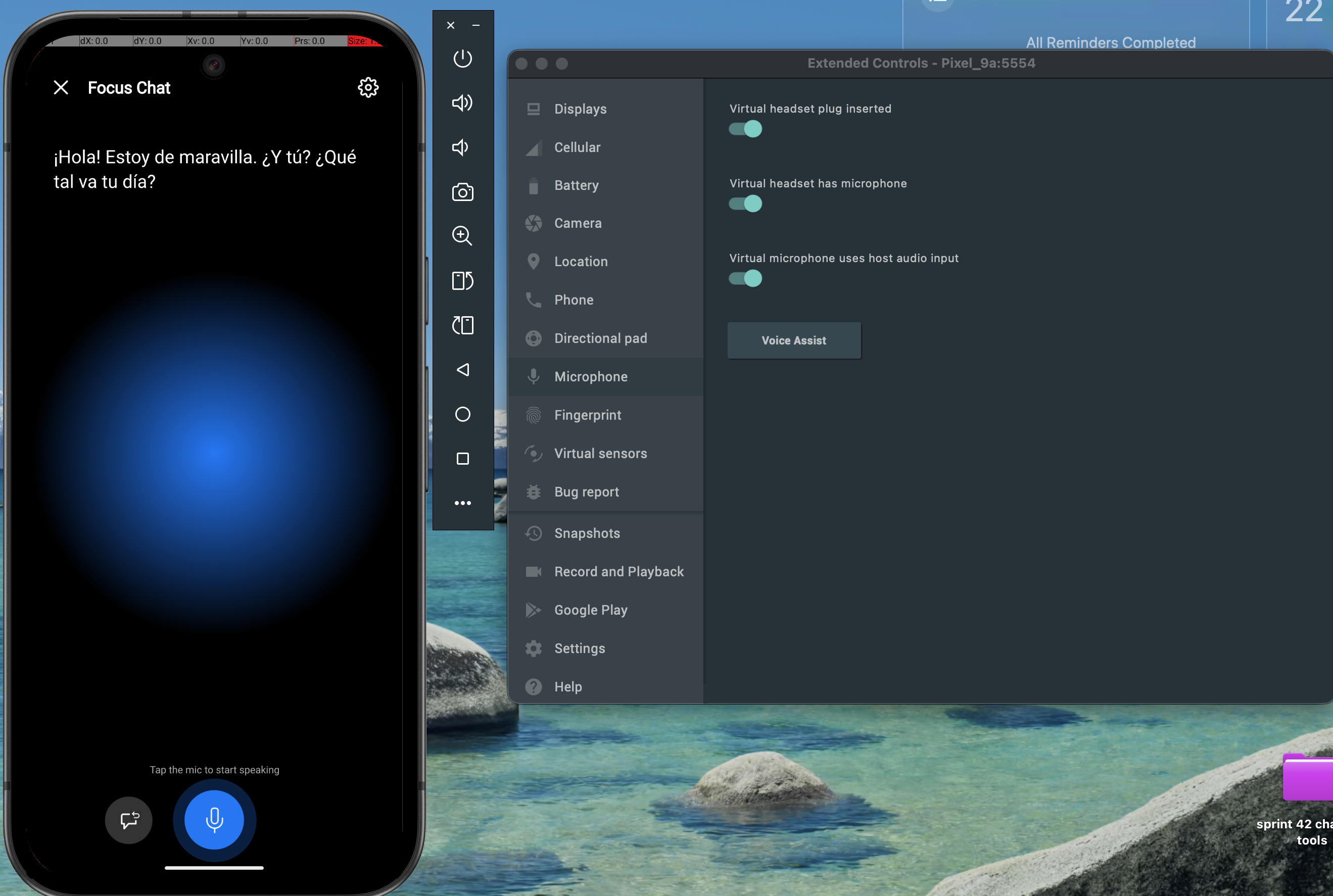Screen dimensions: 1333x896
Task: Activate the emulator zoom magnifier tool
Action: pos(462,236)
